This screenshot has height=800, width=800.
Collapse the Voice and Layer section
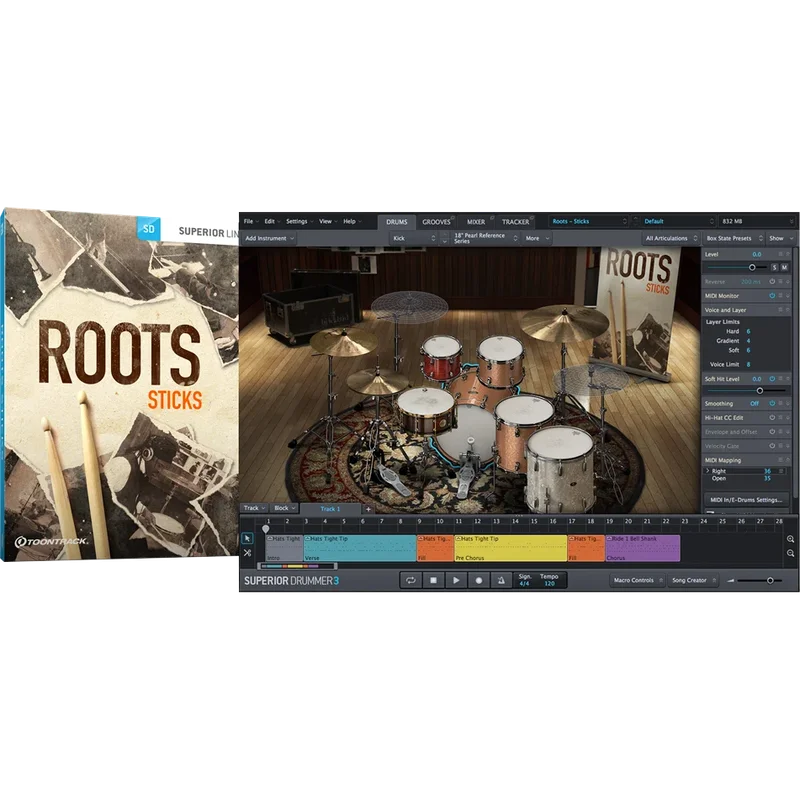click(788, 310)
